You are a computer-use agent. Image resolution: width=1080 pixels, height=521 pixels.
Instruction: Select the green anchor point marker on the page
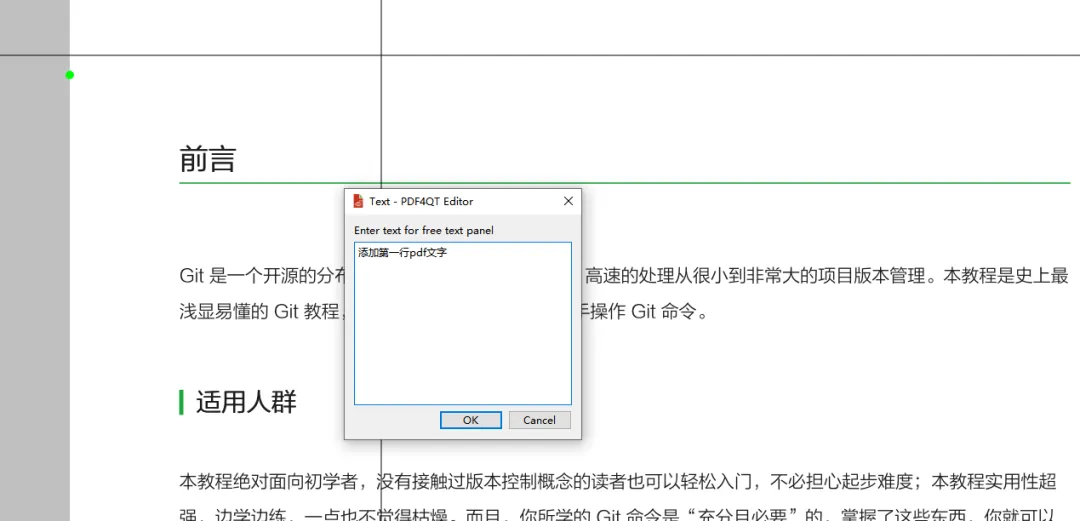coord(70,75)
